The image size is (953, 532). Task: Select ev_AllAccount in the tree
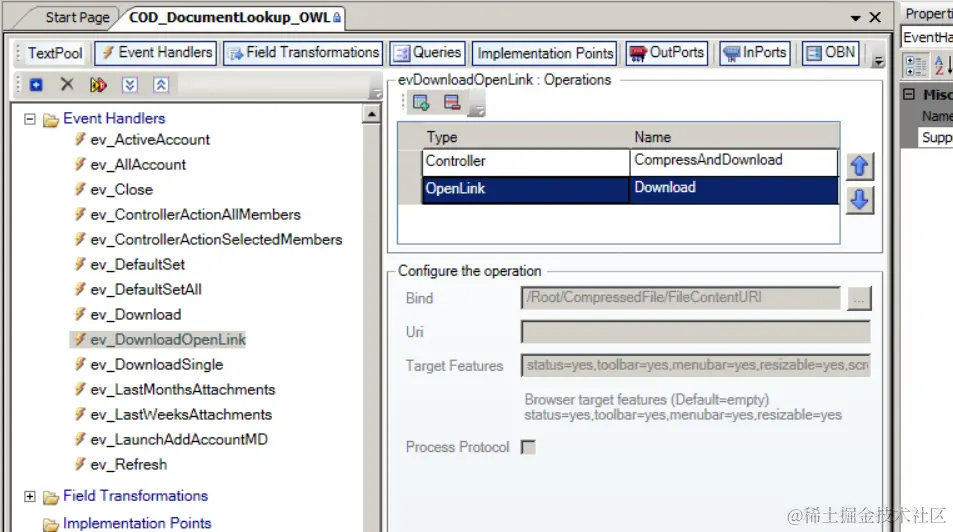pos(138,164)
